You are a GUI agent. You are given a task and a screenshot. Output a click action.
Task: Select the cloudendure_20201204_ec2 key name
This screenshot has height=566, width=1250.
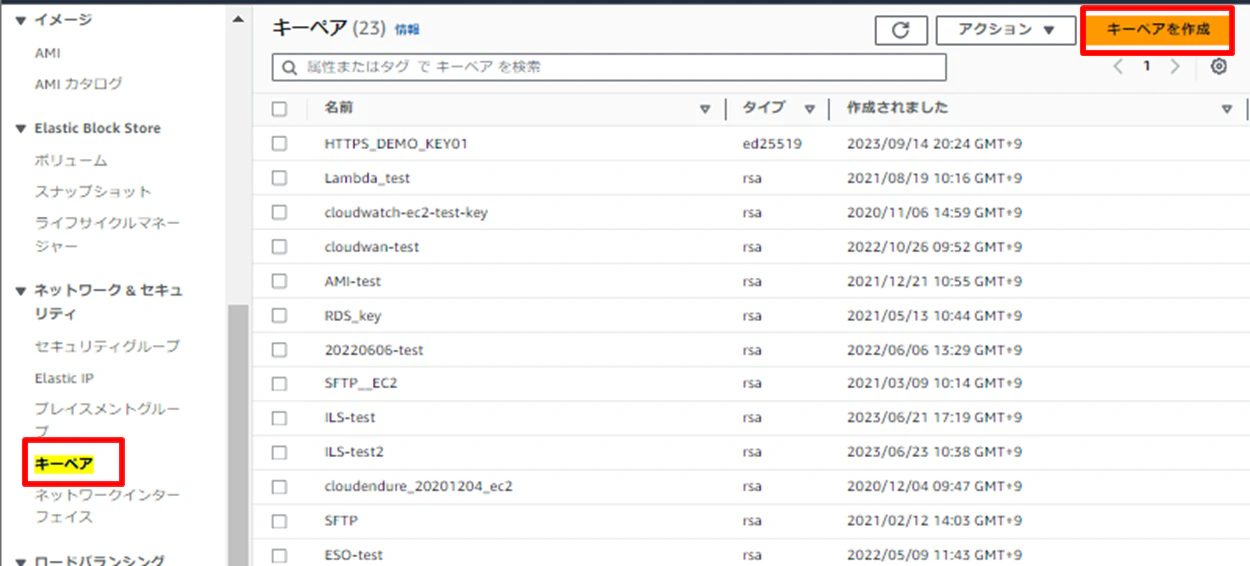(419, 486)
